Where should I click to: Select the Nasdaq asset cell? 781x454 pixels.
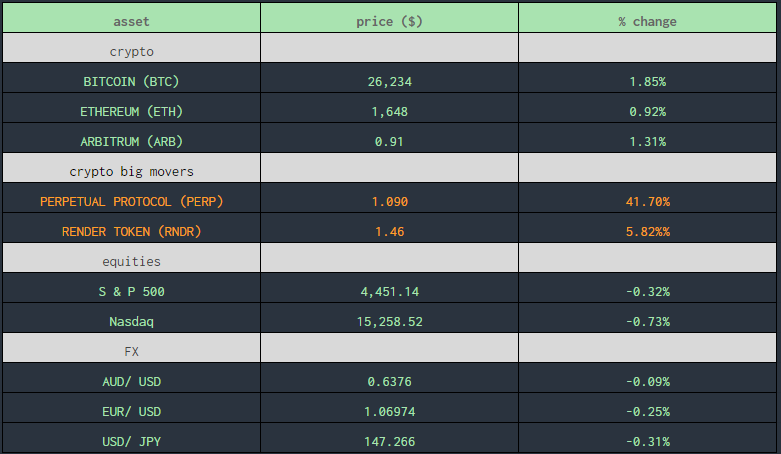[131, 318]
